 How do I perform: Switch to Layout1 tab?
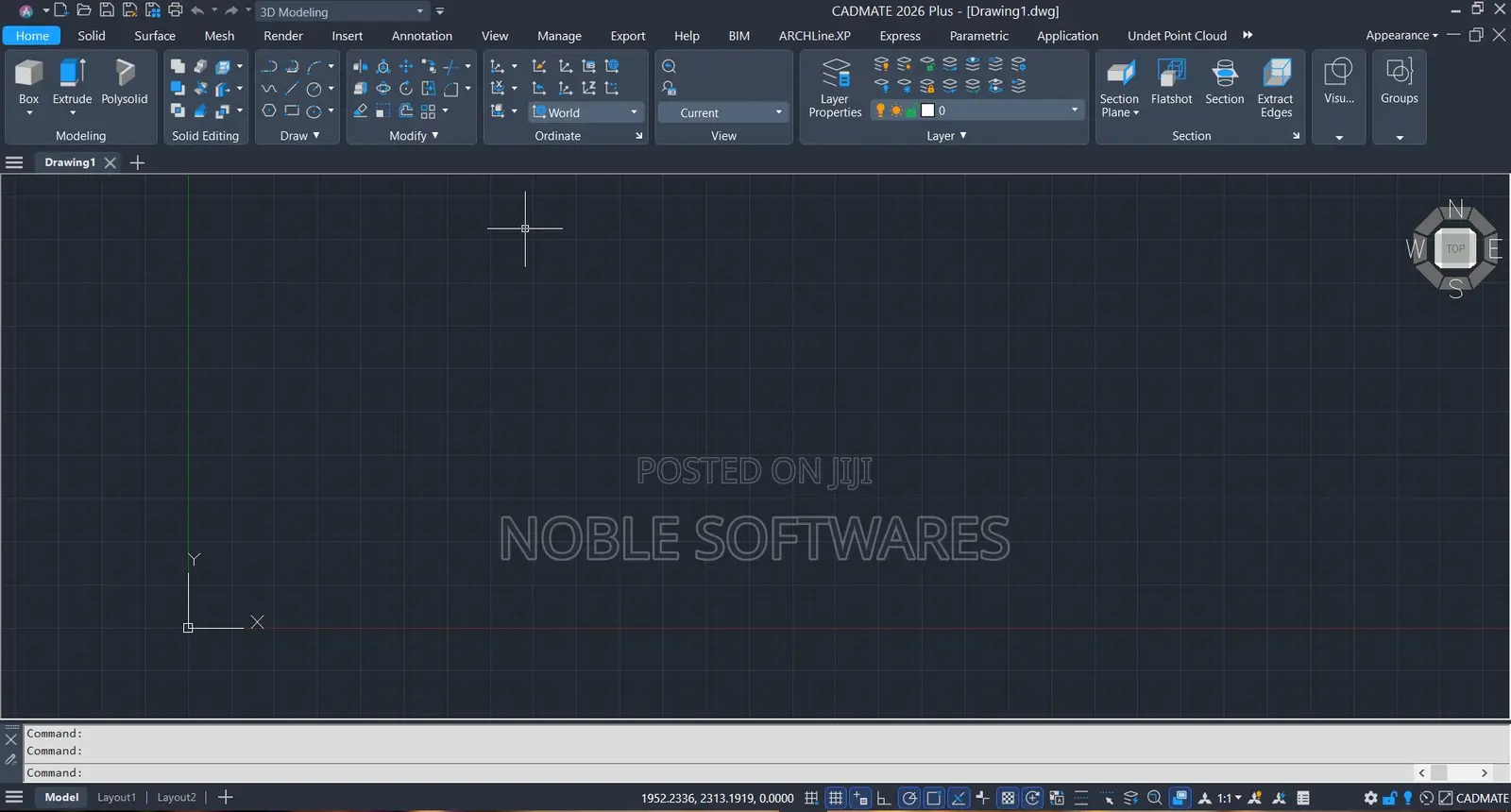coord(116,798)
